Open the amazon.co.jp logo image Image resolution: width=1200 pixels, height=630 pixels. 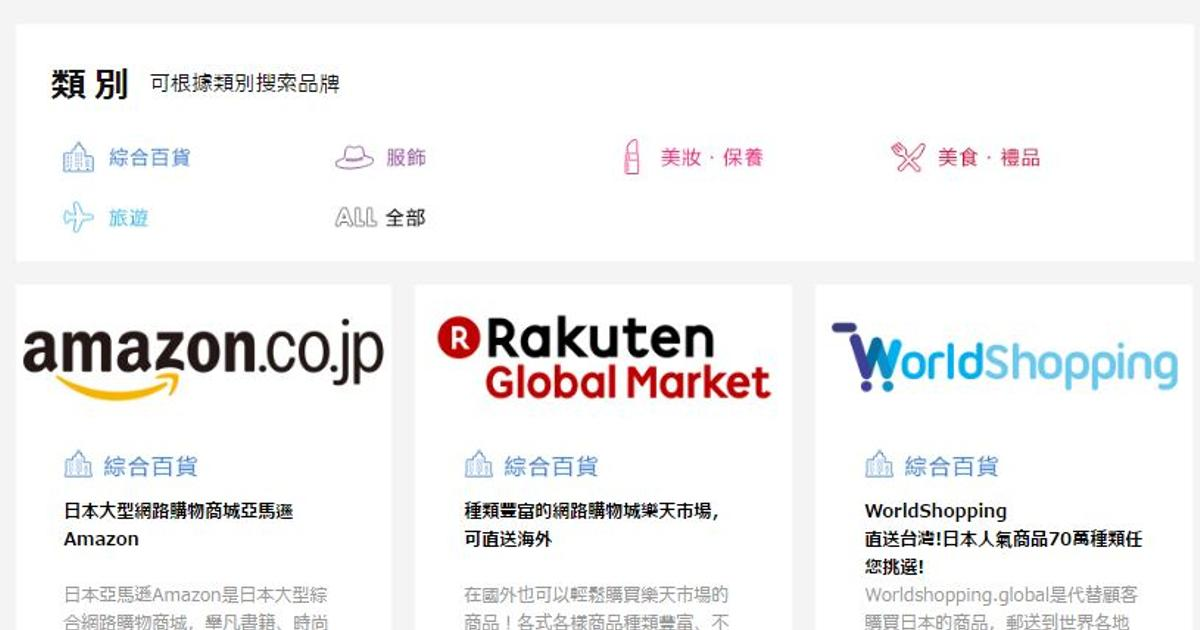203,359
